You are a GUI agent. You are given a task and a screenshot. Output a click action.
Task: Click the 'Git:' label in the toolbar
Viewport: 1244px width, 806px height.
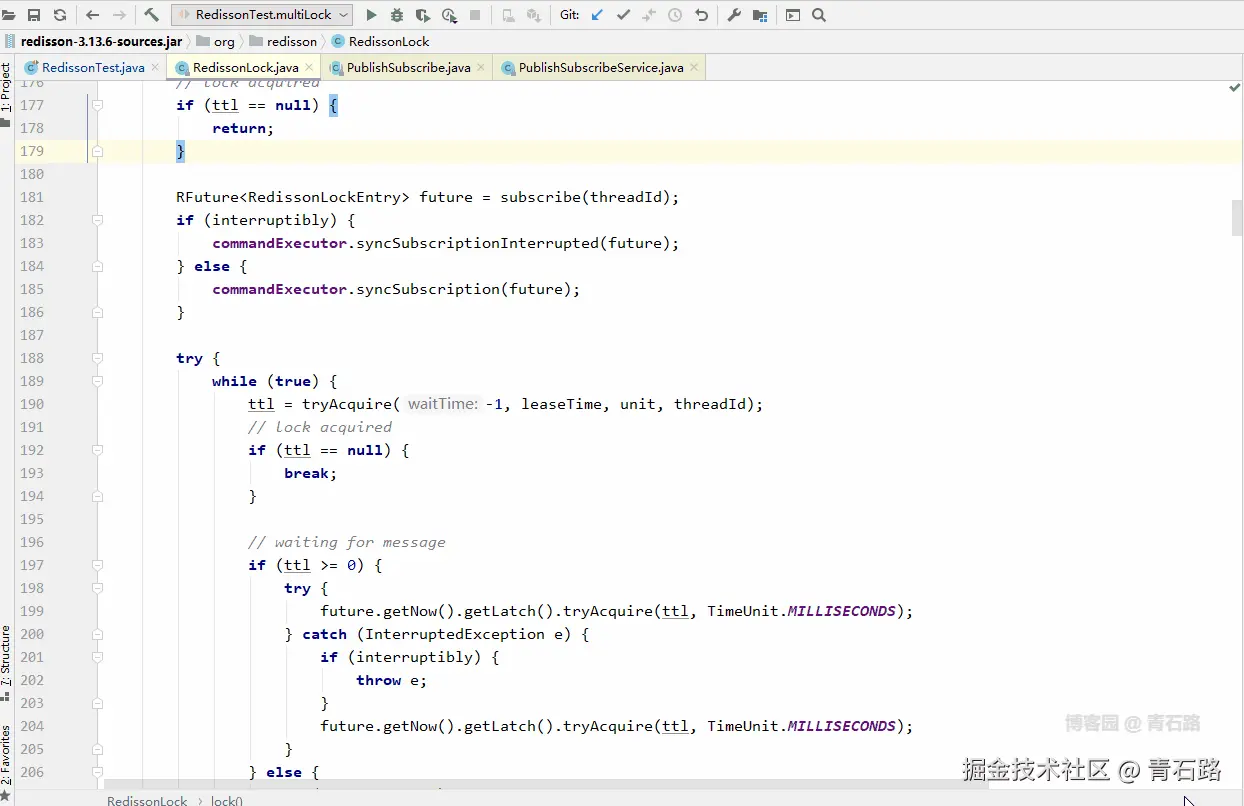tap(570, 15)
